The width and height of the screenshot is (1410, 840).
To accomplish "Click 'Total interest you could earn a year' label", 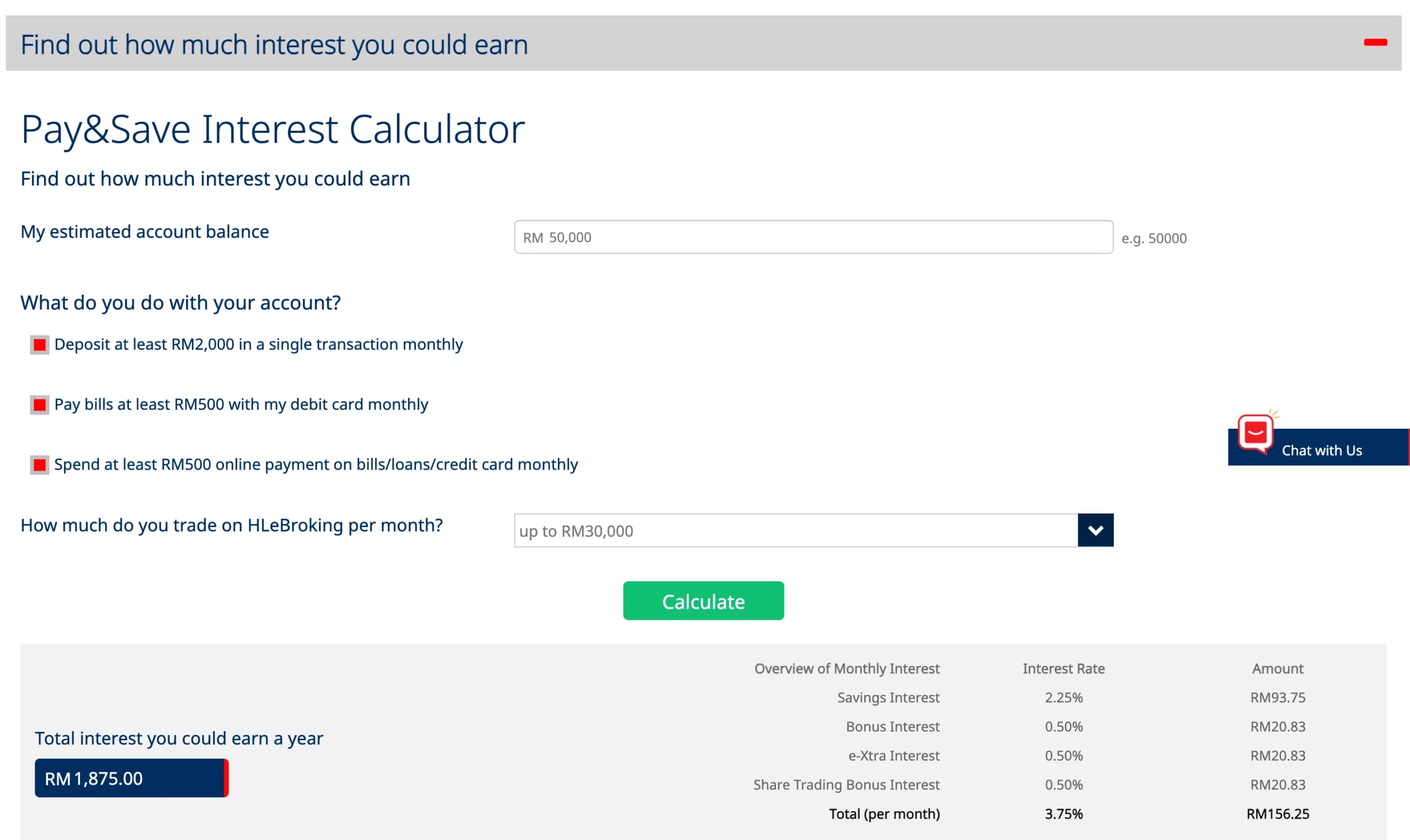I will click(x=179, y=739).
